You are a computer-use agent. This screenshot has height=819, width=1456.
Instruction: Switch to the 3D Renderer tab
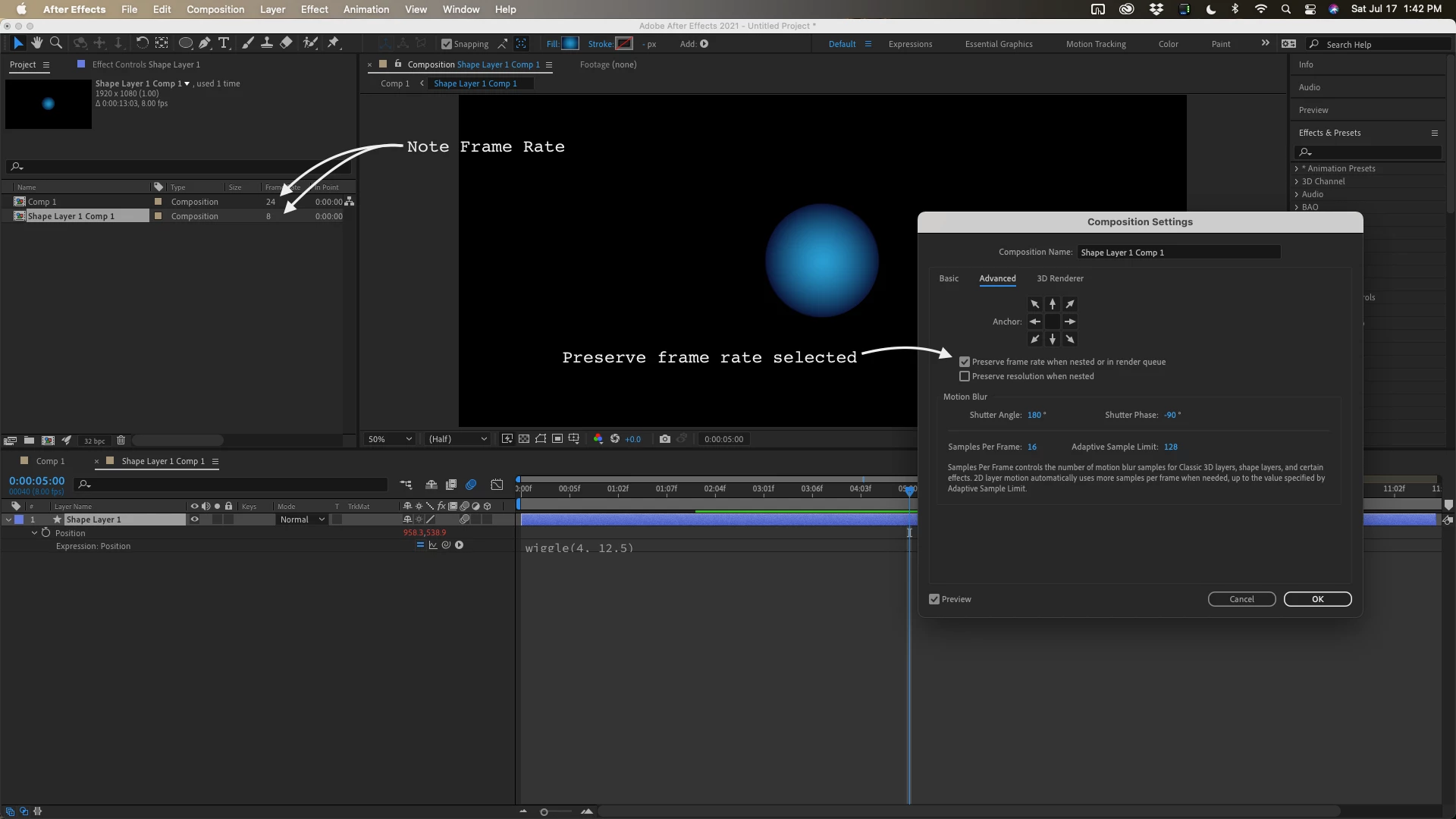coord(1059,278)
